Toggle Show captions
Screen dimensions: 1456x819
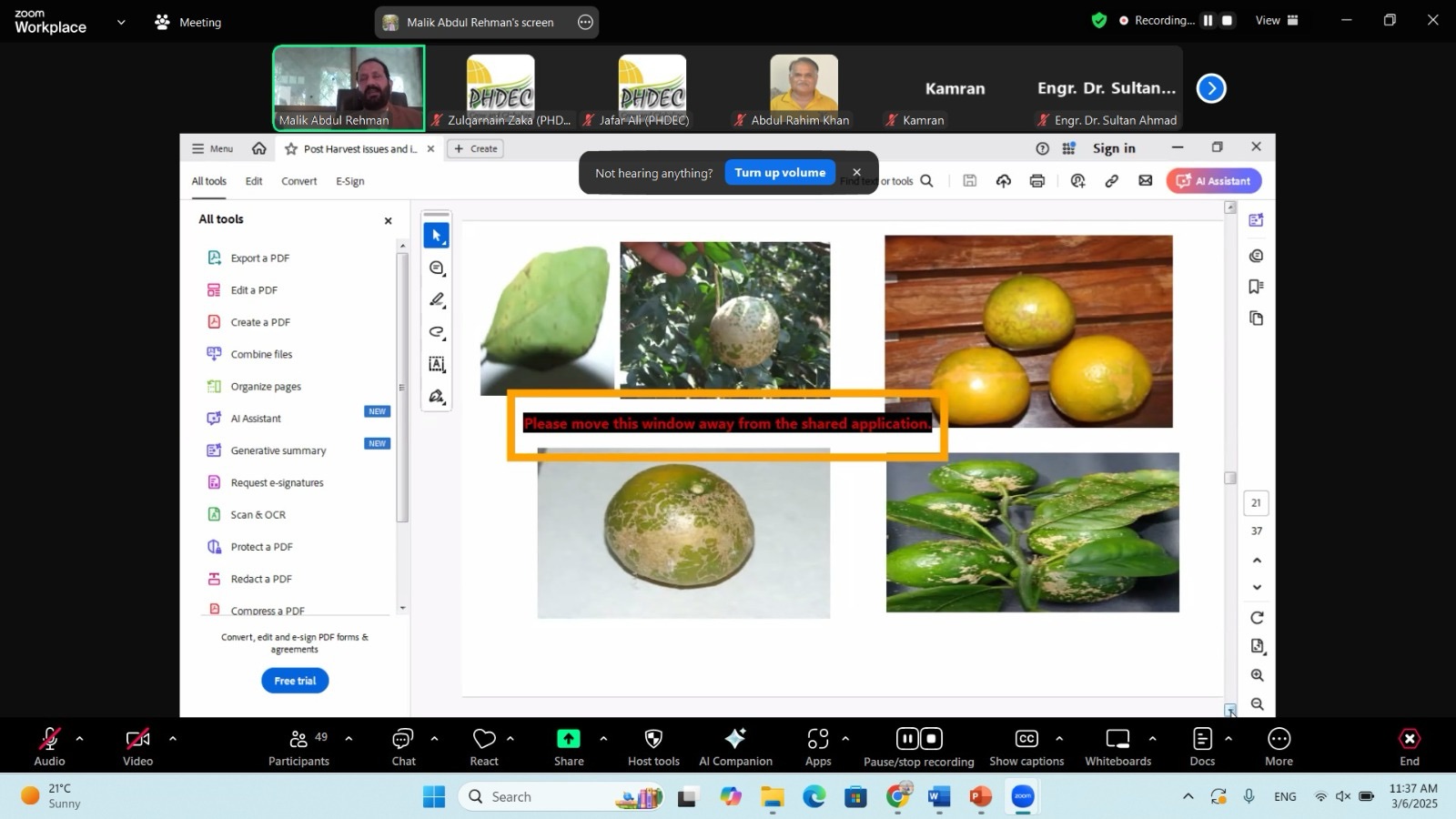coord(1026,739)
